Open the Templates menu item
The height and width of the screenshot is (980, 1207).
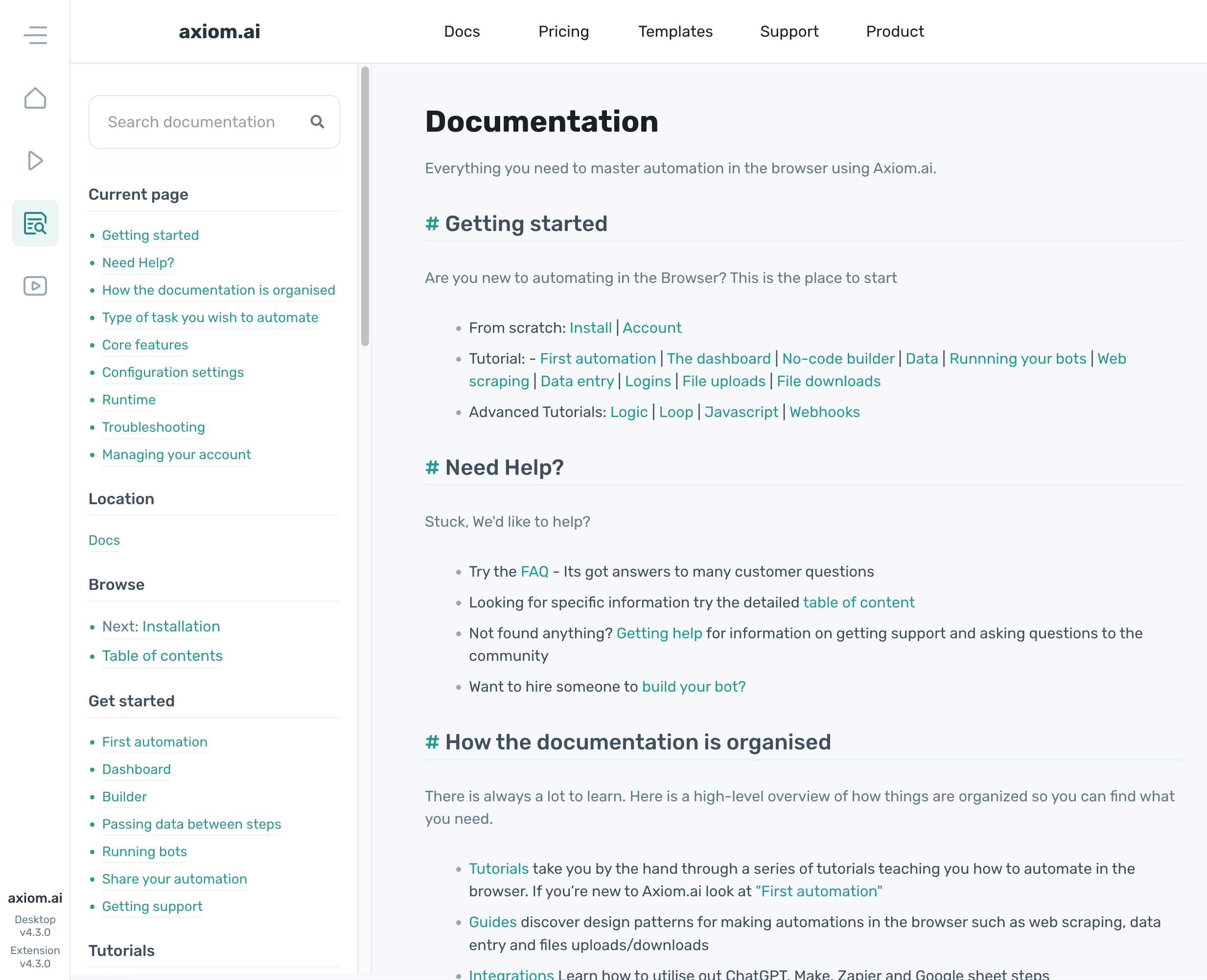tap(675, 32)
